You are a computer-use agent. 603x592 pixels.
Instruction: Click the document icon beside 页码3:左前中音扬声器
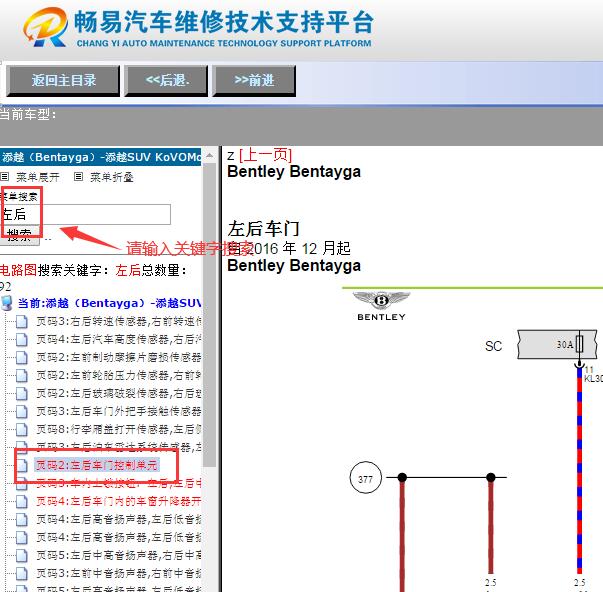click(22, 574)
